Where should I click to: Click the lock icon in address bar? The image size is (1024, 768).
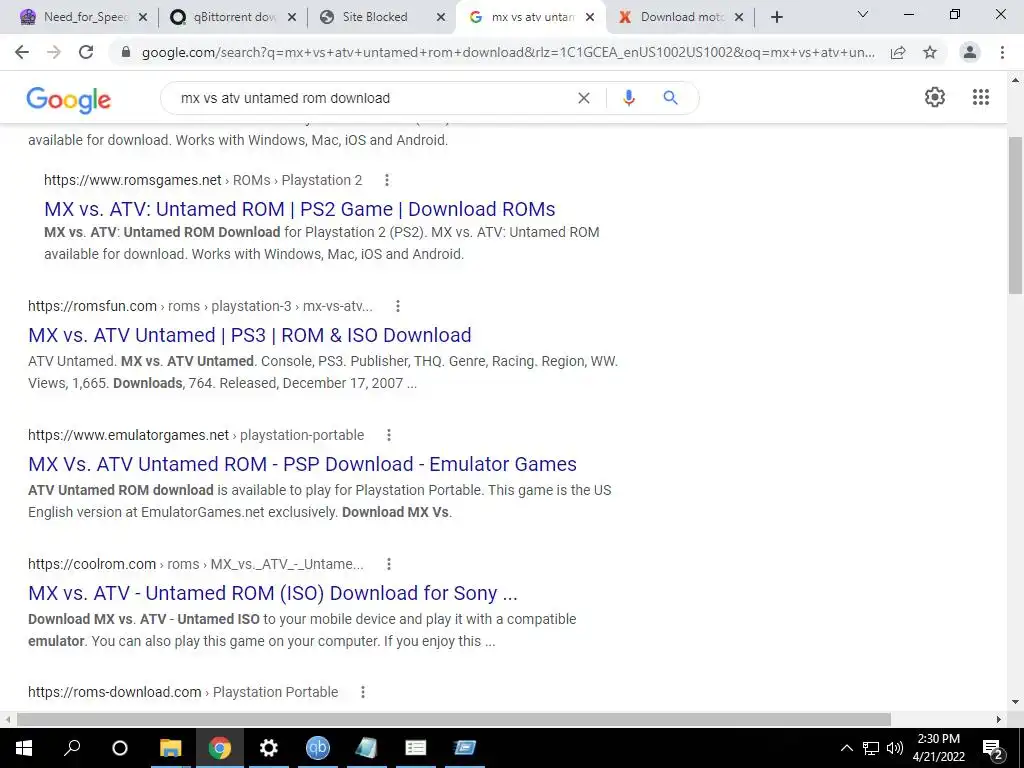126,52
